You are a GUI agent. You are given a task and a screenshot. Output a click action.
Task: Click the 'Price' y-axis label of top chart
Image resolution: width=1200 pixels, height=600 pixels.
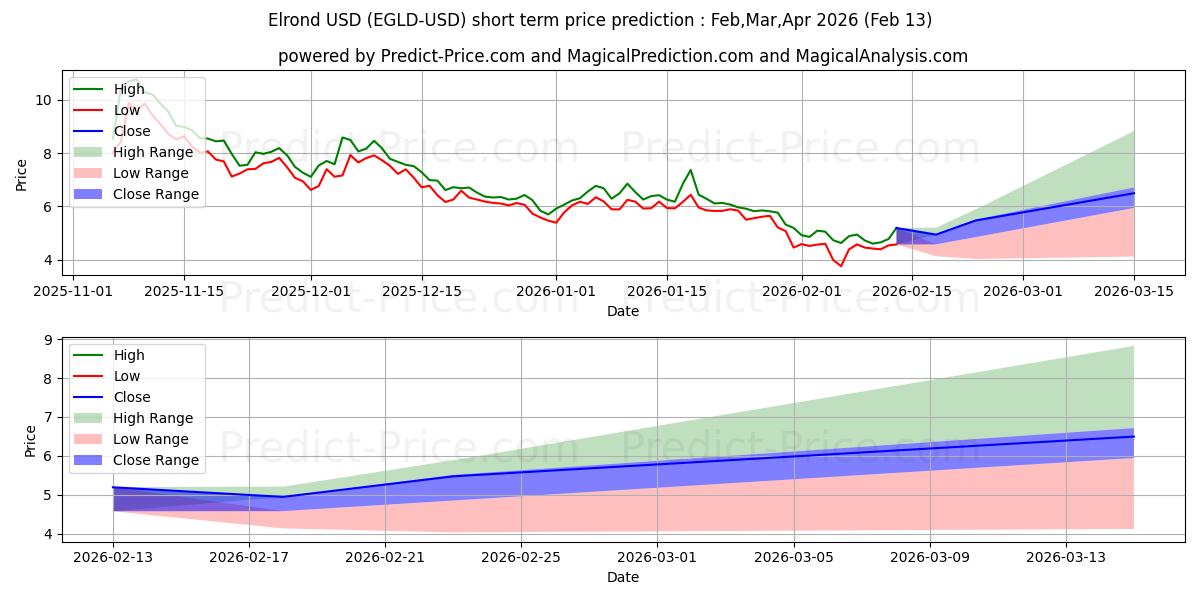[22, 174]
